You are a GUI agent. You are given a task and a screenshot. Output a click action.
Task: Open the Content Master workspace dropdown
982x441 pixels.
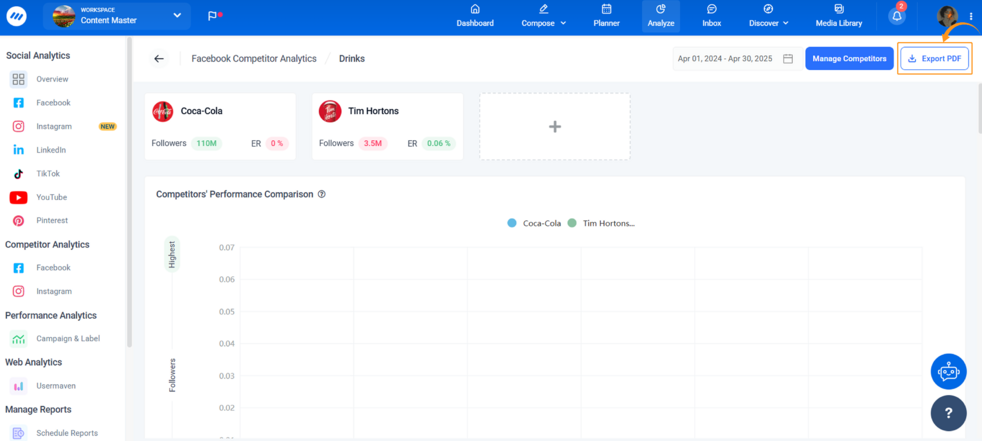(x=118, y=16)
